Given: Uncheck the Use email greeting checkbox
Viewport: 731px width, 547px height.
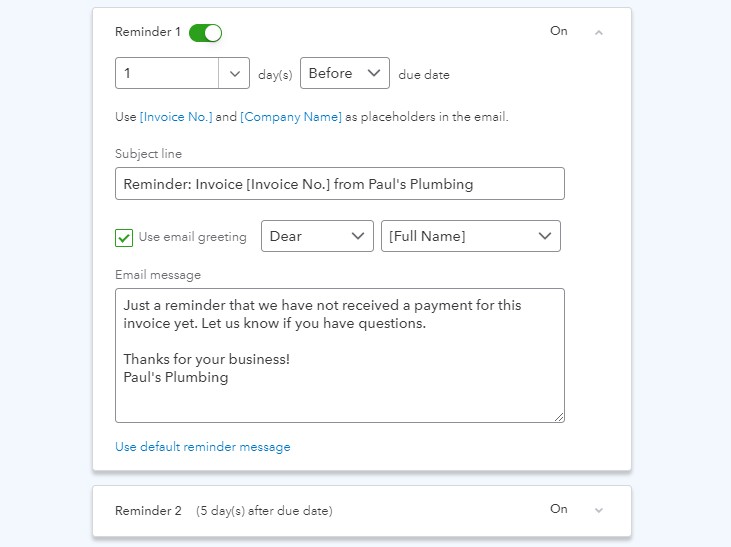Looking at the screenshot, I should [124, 237].
